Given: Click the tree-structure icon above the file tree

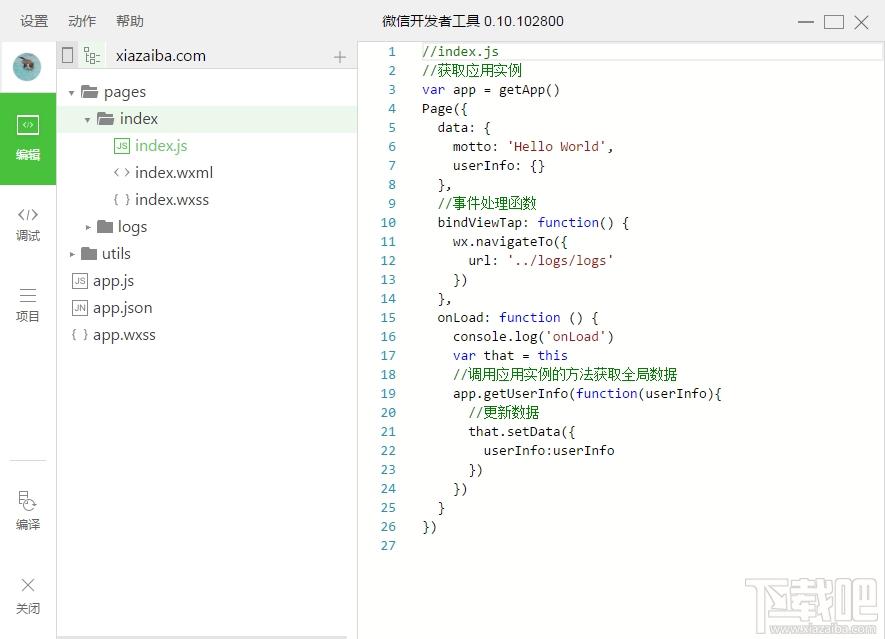Looking at the screenshot, I should point(91,55).
